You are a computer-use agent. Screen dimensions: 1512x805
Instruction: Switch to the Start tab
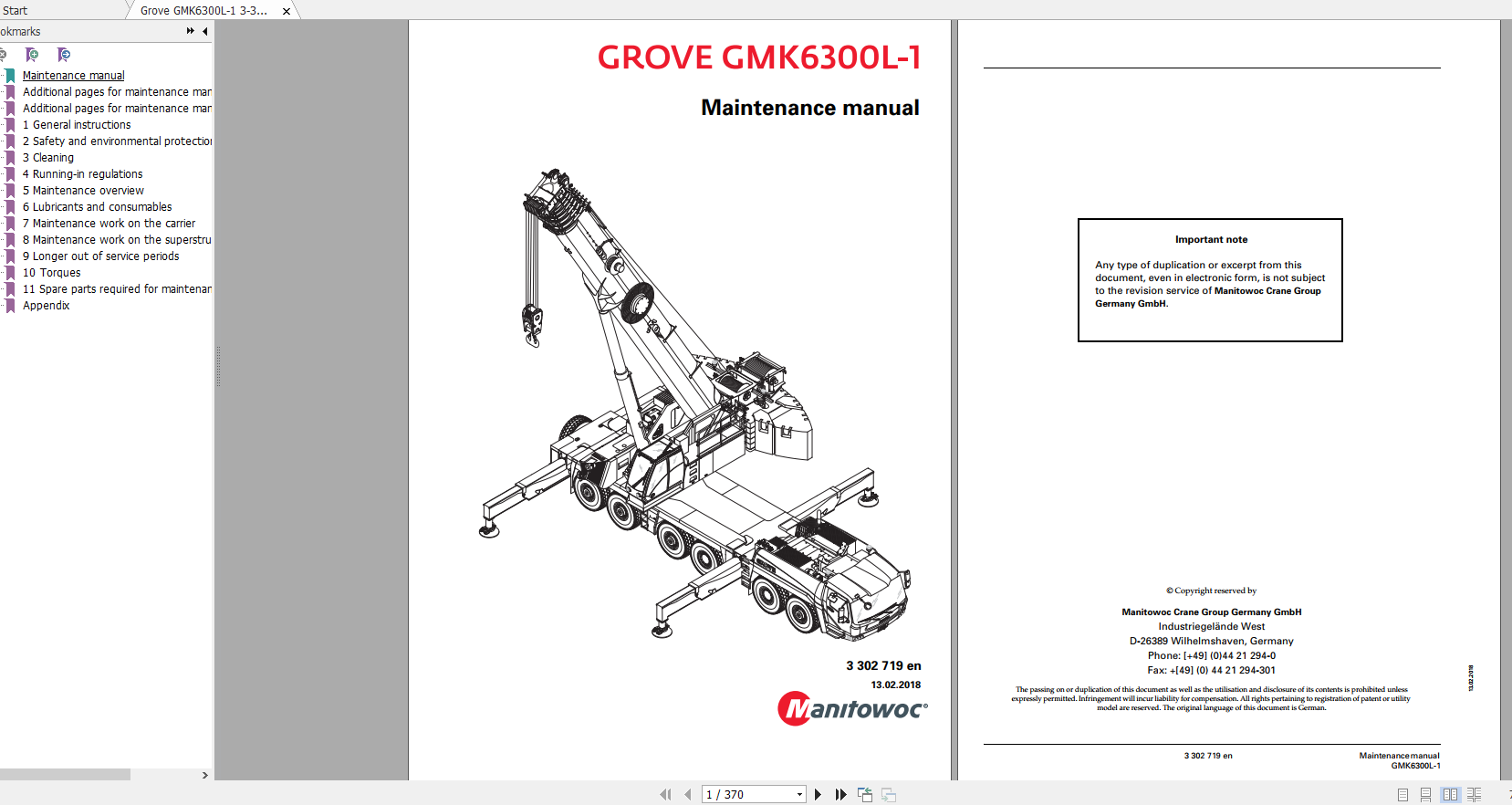16,10
